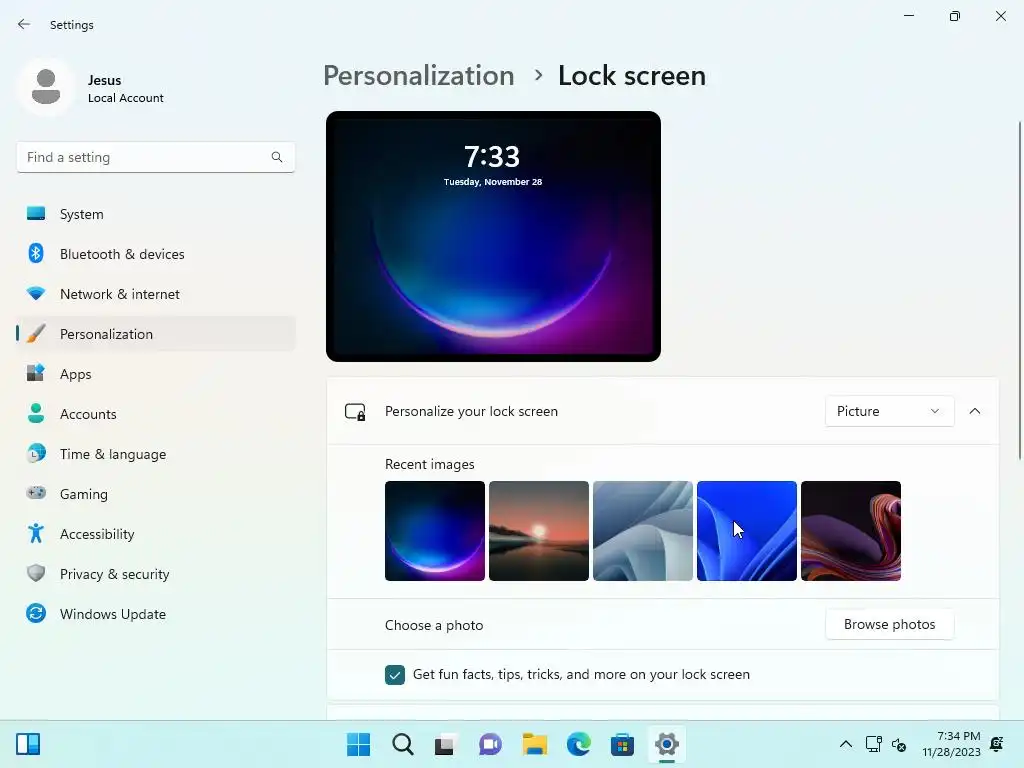Click the Personalization breadcrumb link
The height and width of the screenshot is (768, 1024).
pos(419,76)
